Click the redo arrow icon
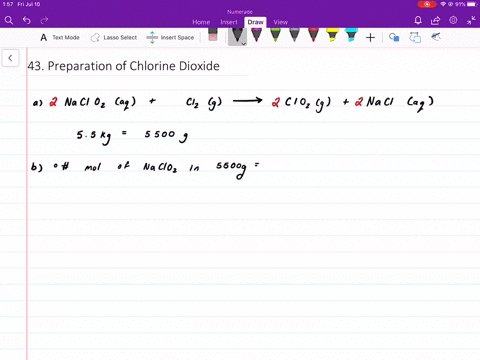The height and width of the screenshot is (360, 480). coord(44,21)
